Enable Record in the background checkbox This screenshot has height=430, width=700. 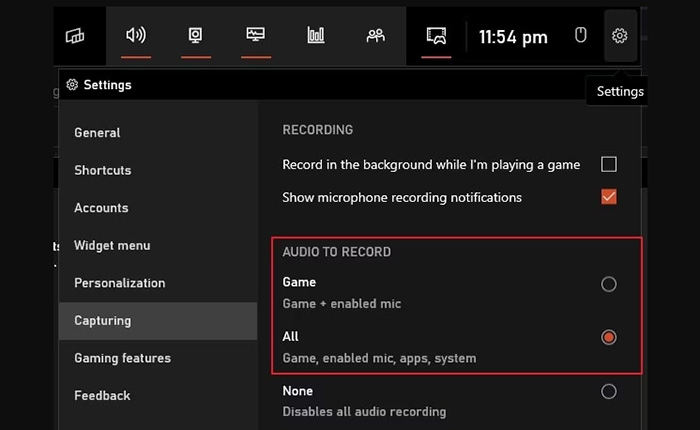click(608, 164)
